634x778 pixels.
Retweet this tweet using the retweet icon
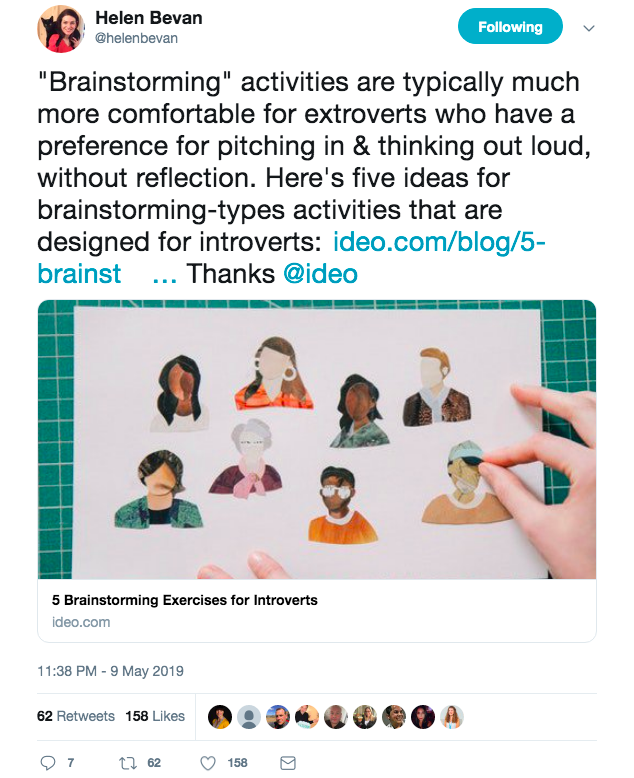127,763
